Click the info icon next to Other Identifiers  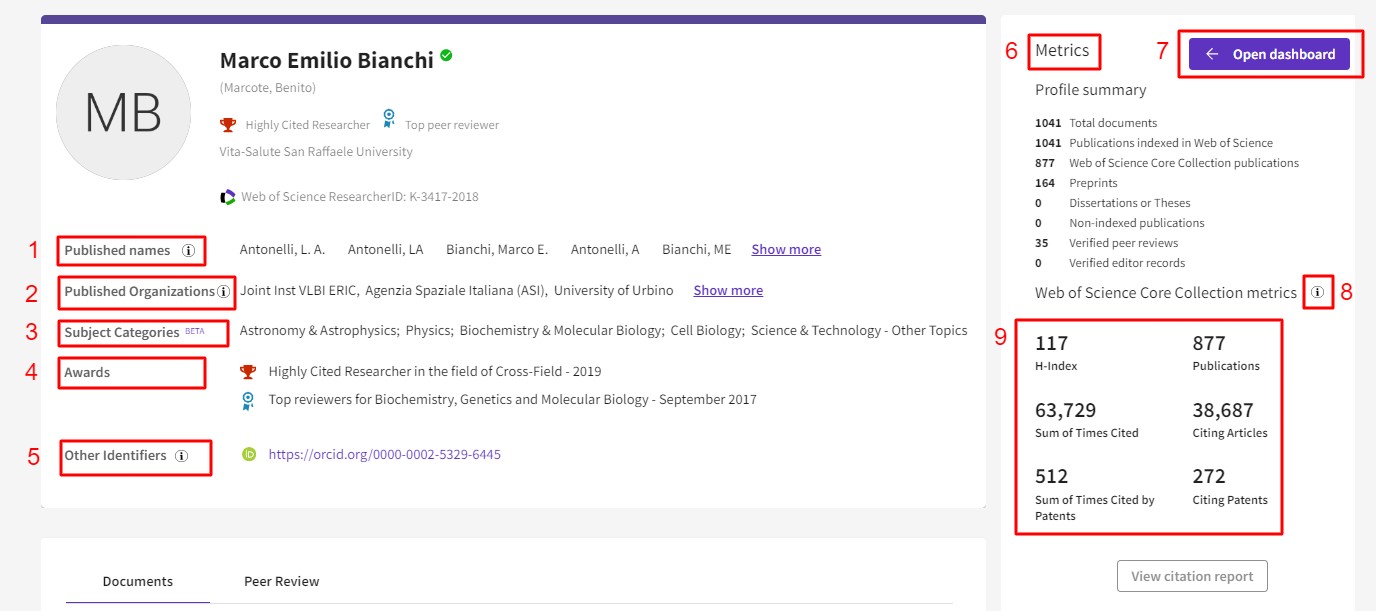(181, 455)
